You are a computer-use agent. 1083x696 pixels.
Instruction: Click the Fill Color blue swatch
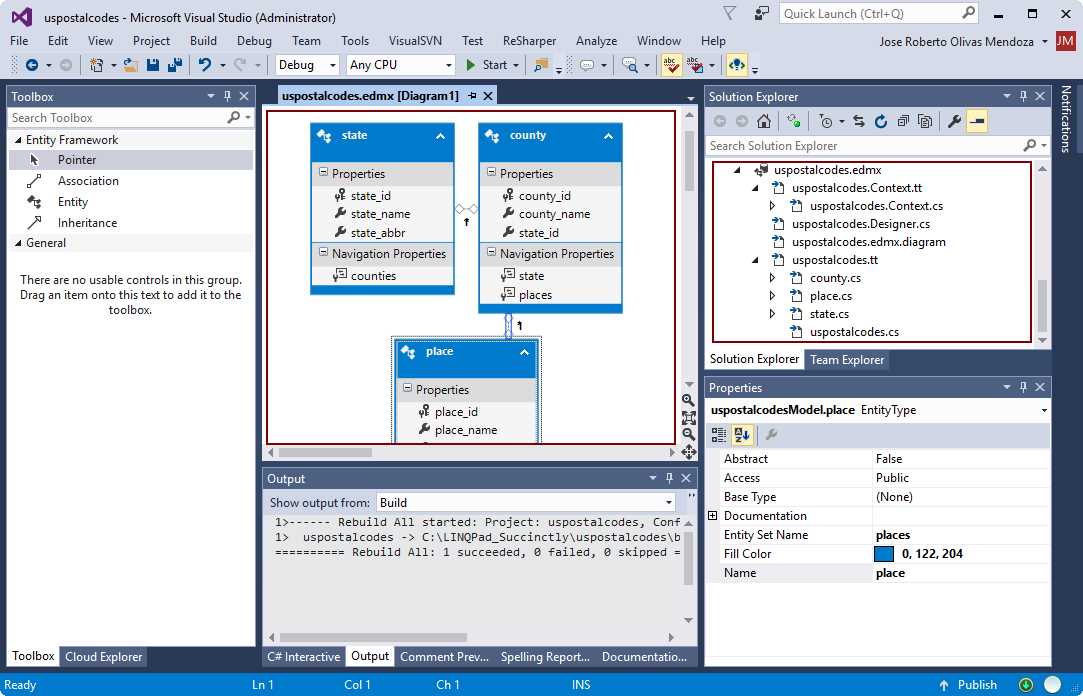tap(883, 554)
